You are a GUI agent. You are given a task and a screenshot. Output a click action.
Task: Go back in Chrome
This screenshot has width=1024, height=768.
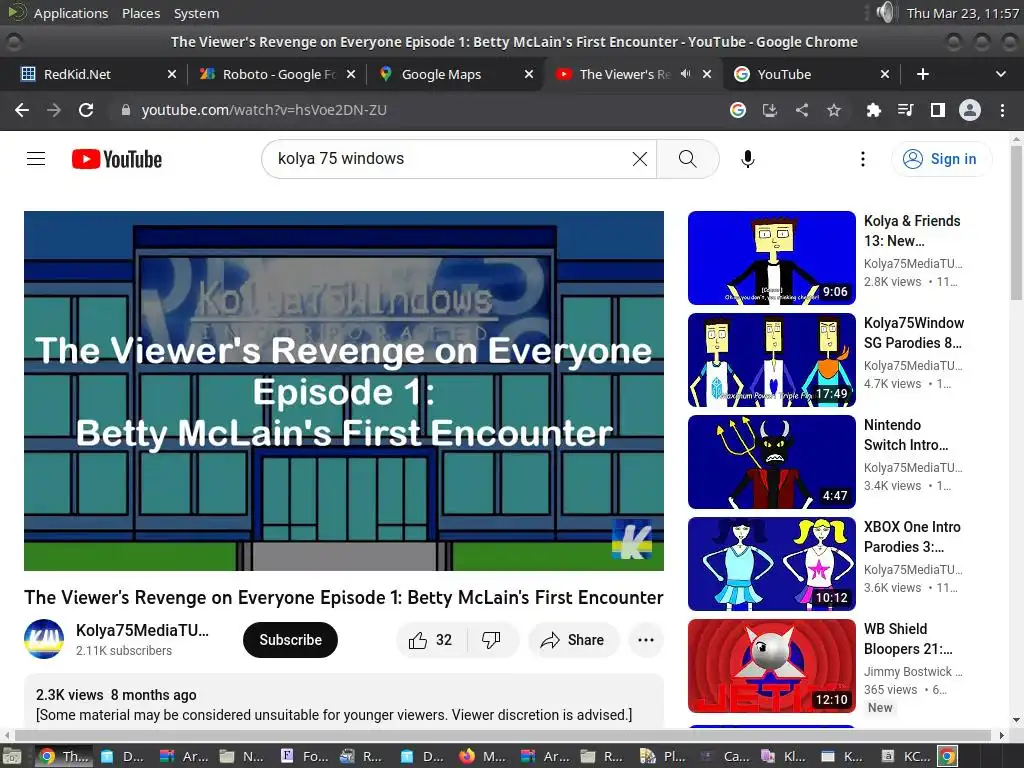pos(22,110)
